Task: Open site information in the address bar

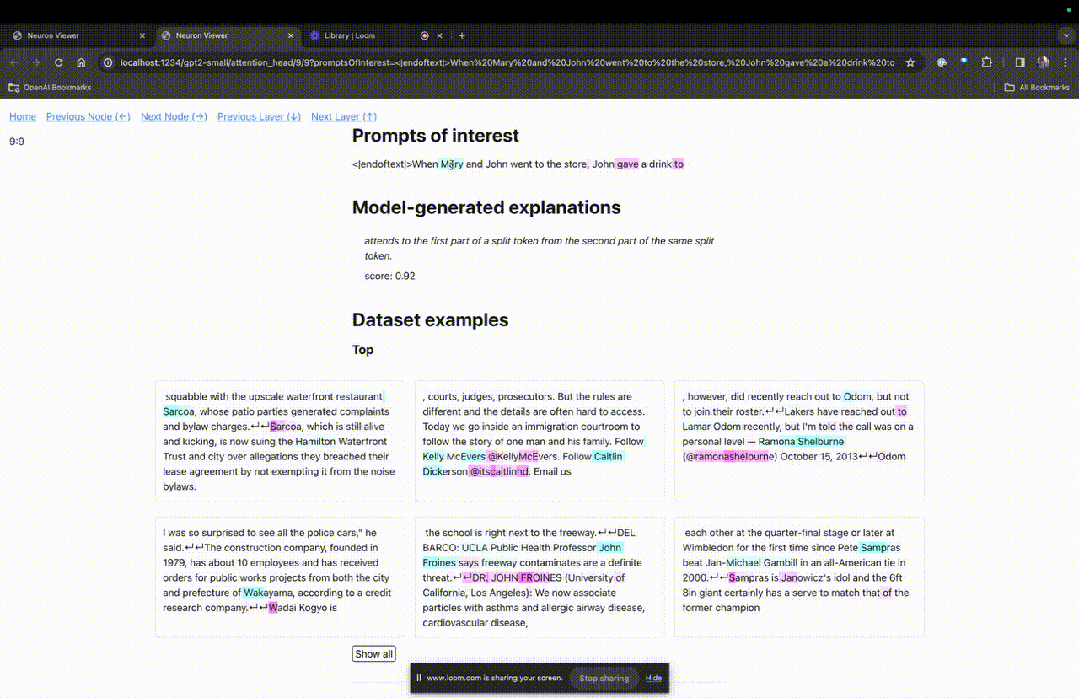Action: coord(106,61)
